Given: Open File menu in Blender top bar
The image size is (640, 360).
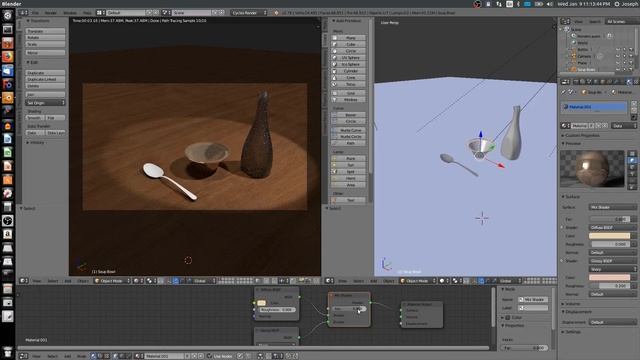Looking at the screenshot, I should [x=36, y=13].
